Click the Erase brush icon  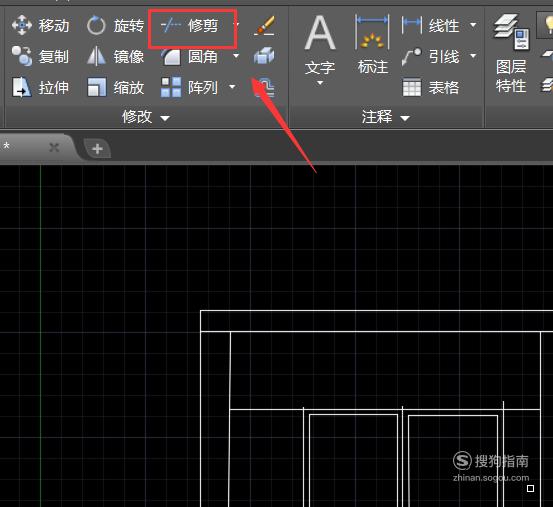(264, 25)
